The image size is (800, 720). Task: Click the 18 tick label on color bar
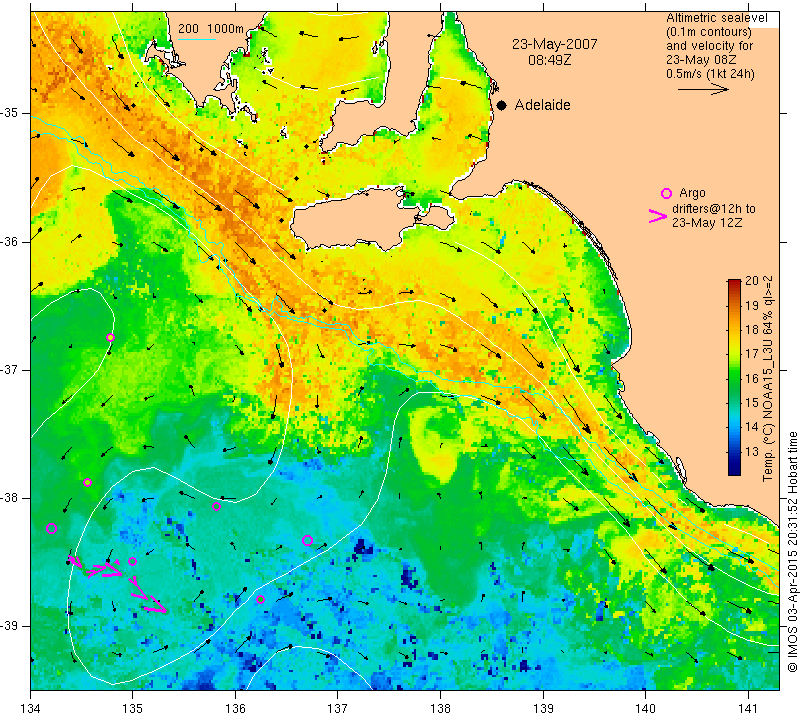coord(752,330)
